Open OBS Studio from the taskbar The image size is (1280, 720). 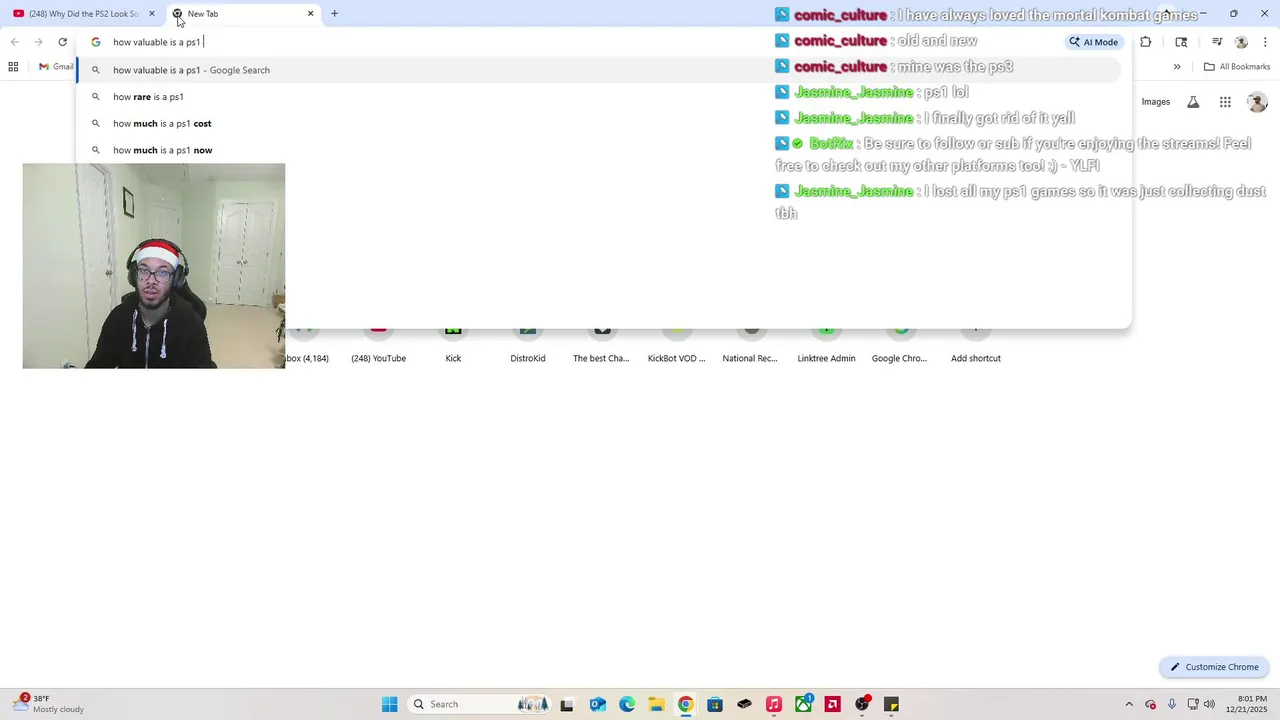point(862,704)
